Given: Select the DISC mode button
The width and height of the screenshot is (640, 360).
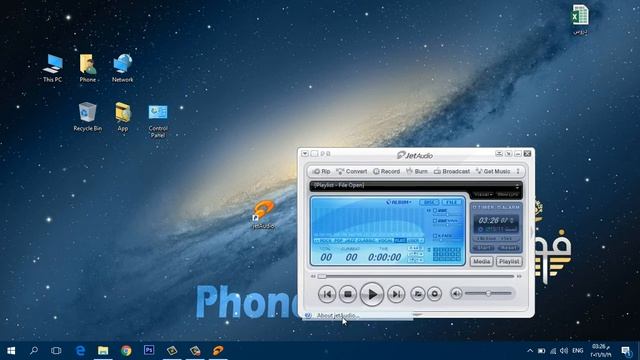Looking at the screenshot, I should 429,202.
